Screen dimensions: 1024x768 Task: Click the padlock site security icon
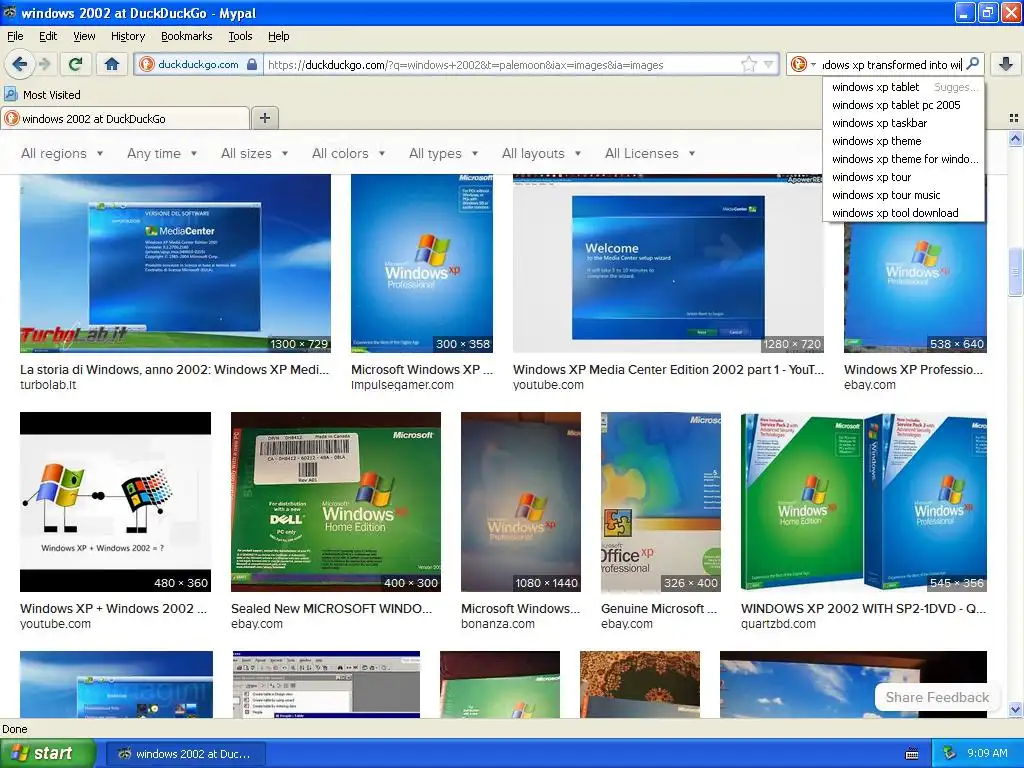pyautogui.click(x=252, y=64)
